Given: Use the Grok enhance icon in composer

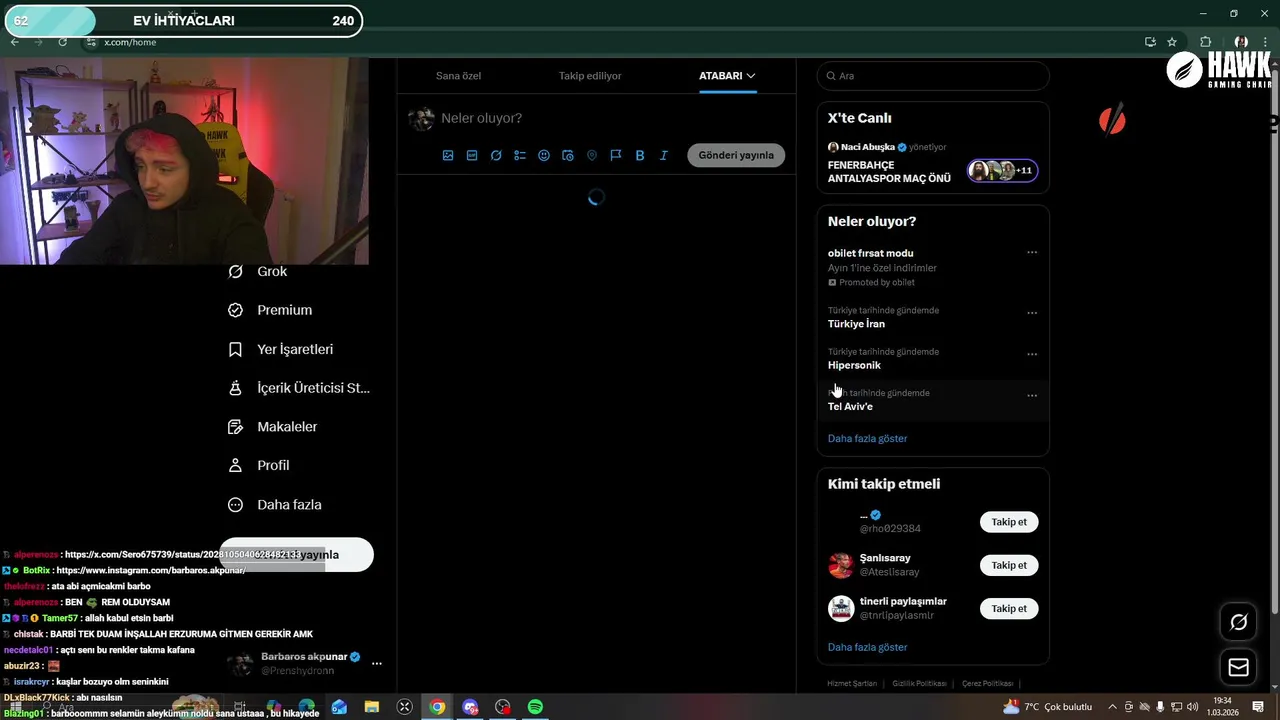Looking at the screenshot, I should [496, 155].
